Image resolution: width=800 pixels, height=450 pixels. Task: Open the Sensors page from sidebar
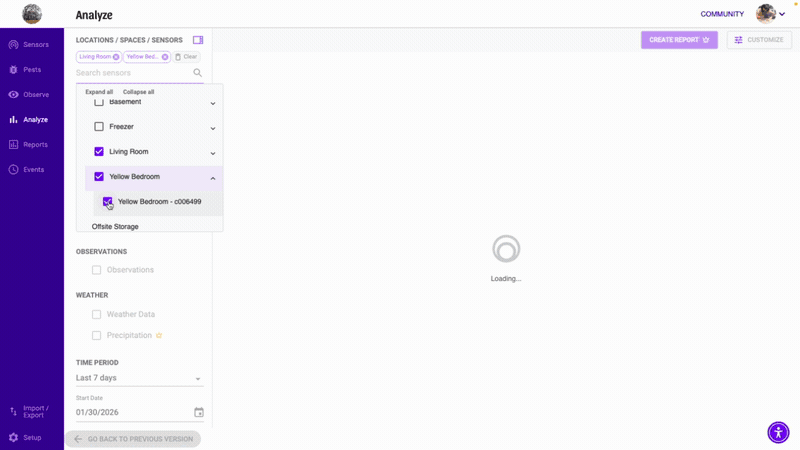(28, 45)
